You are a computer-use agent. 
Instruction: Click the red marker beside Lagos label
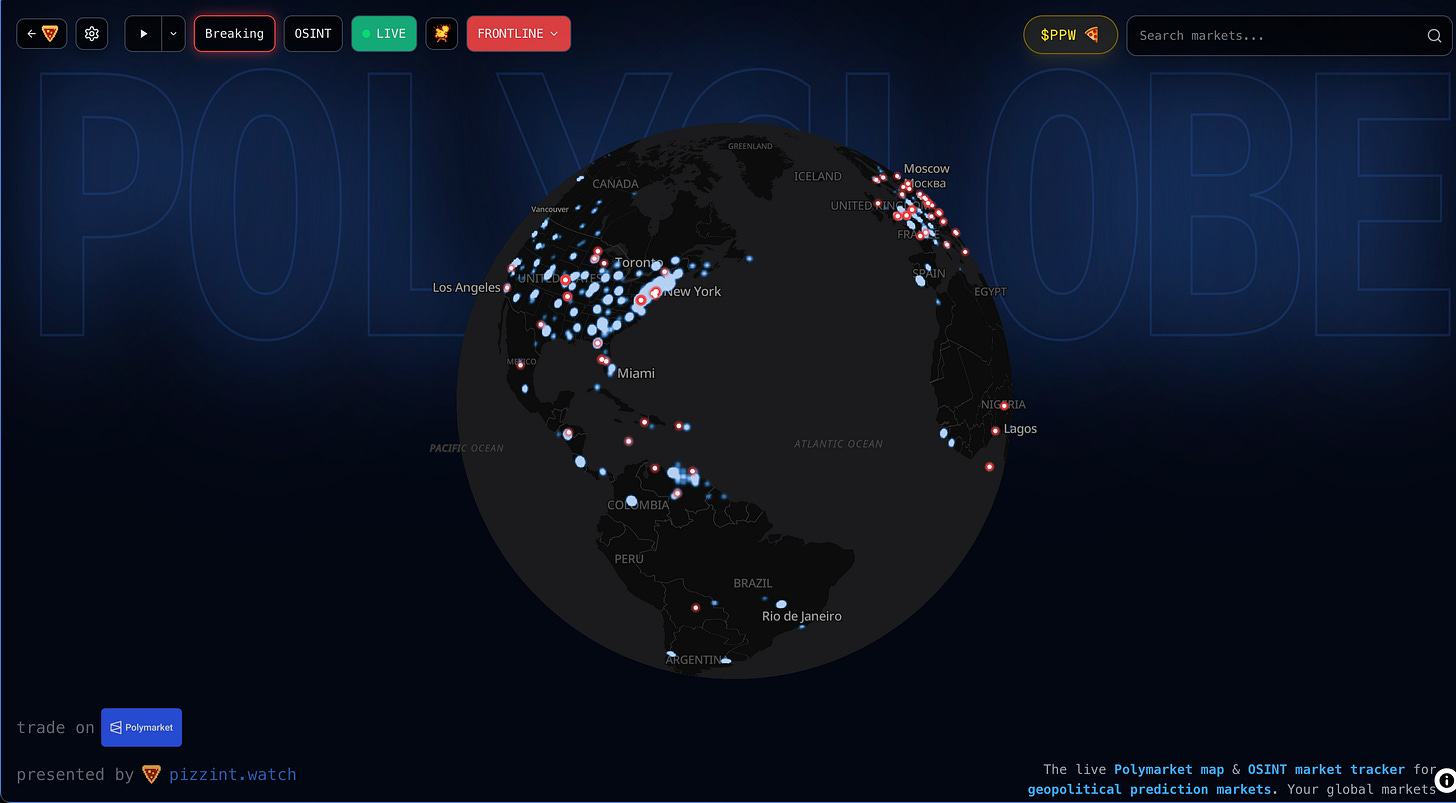pyautogui.click(x=995, y=431)
